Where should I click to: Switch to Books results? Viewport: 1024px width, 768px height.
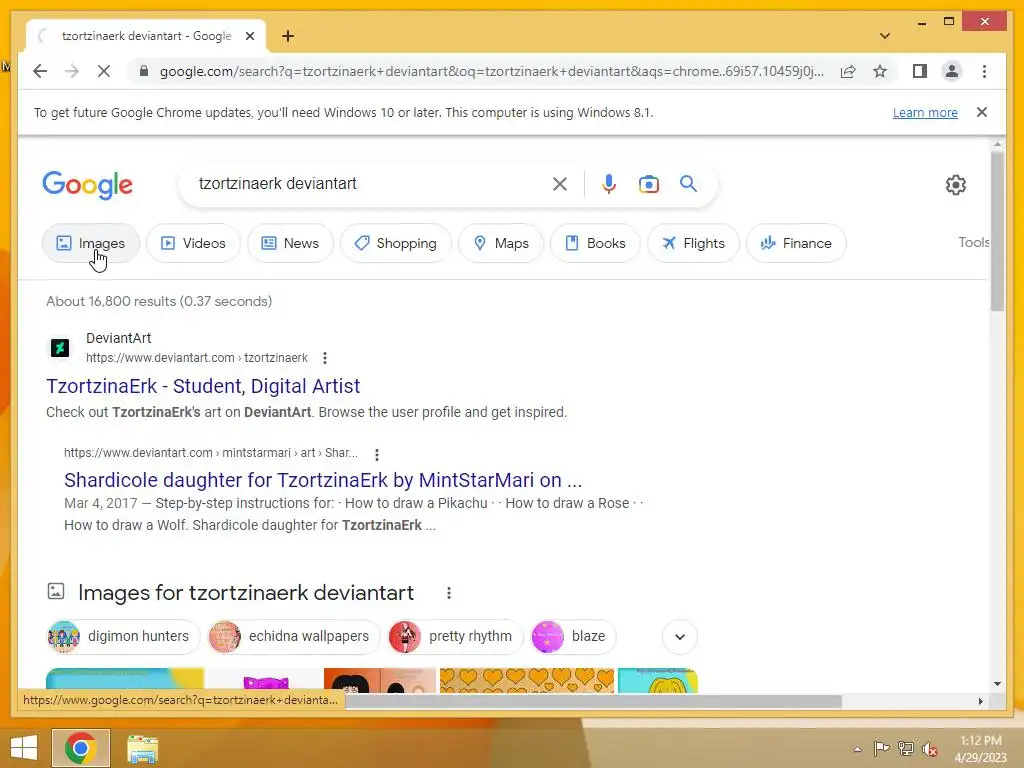pos(595,243)
